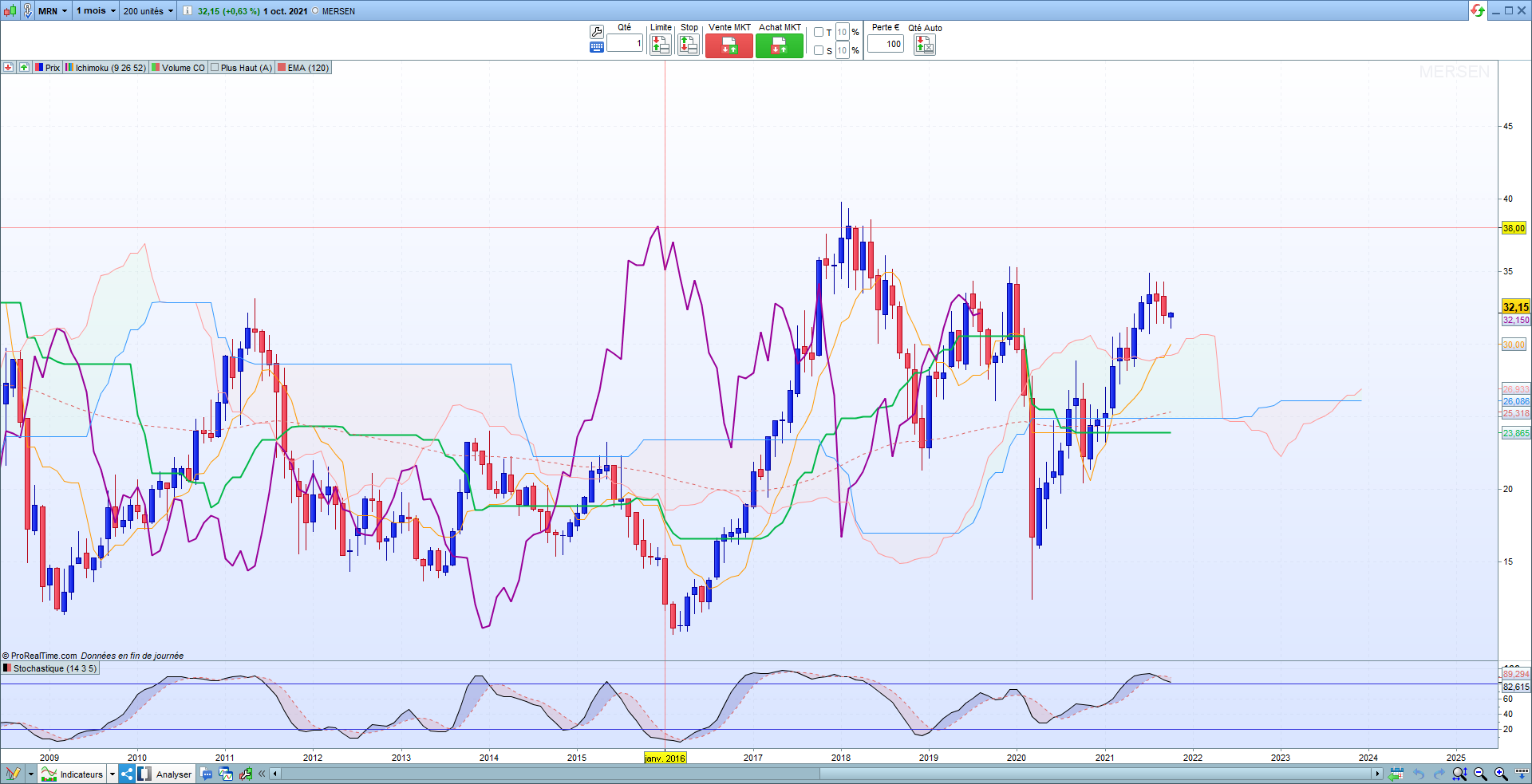The width and height of the screenshot is (1532, 784).
Task: Open the MRN ticker dropdown
Action: [x=53, y=11]
